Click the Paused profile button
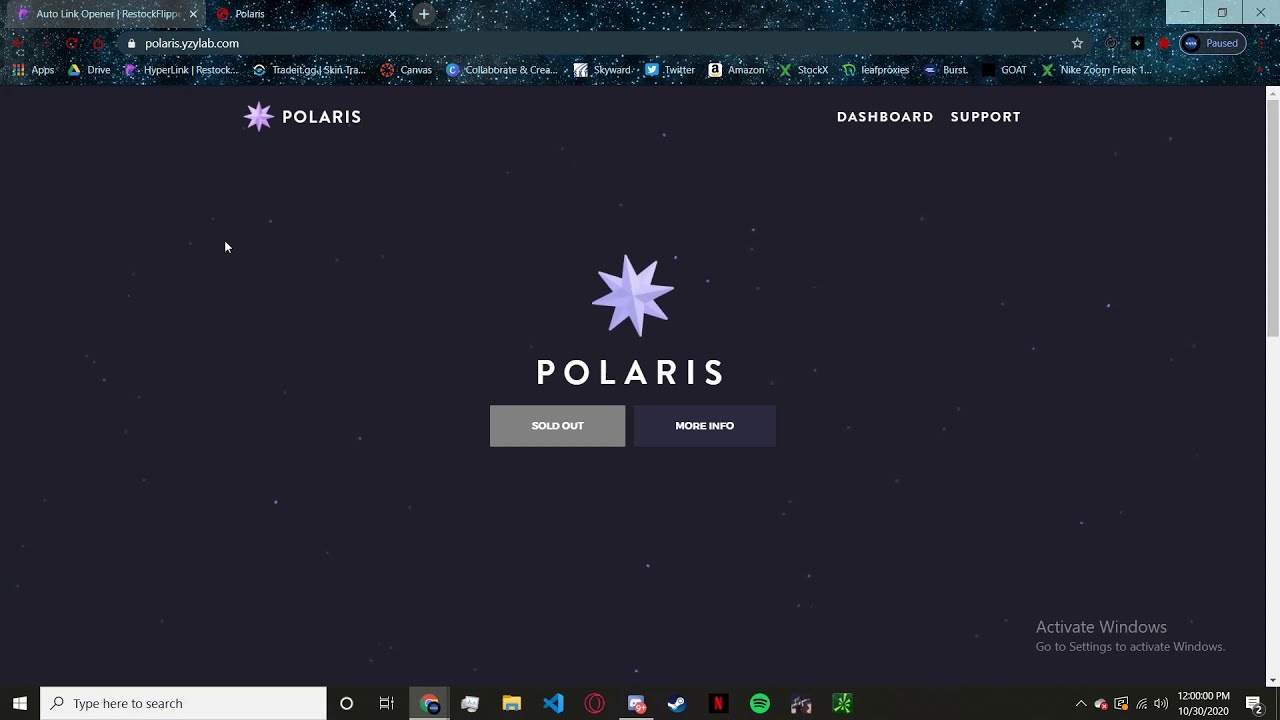The height and width of the screenshot is (720, 1280). tap(1212, 43)
